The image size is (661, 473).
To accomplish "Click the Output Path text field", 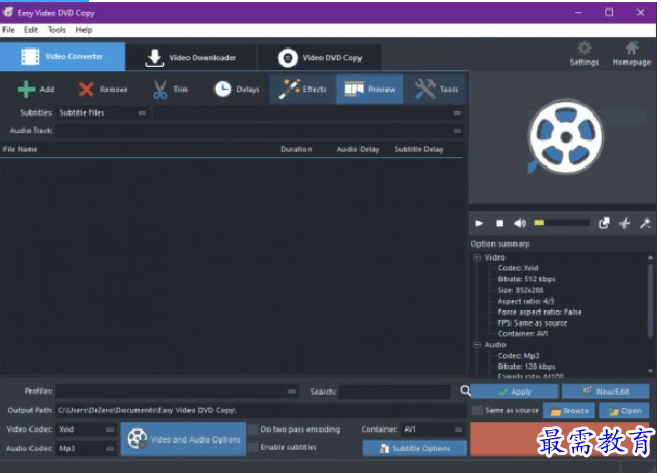I will point(261,410).
